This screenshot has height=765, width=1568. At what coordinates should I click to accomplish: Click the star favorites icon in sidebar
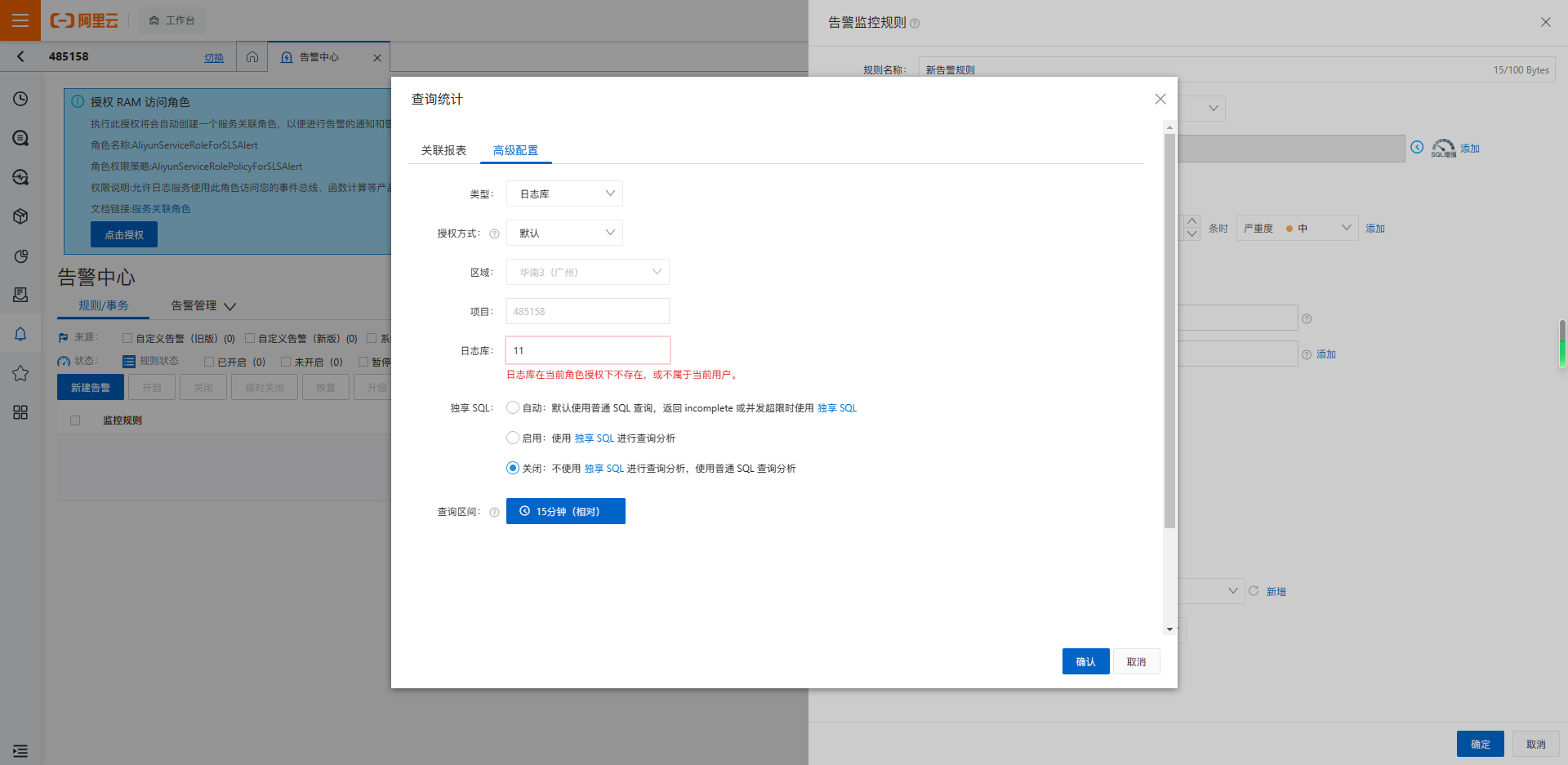click(20, 373)
